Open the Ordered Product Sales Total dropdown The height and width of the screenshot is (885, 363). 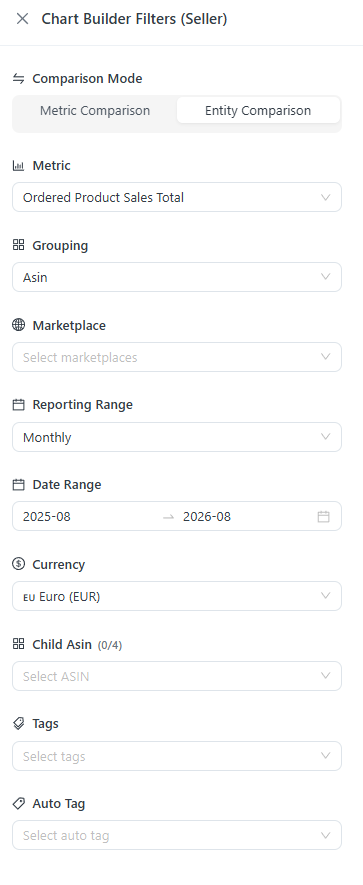coord(177,197)
